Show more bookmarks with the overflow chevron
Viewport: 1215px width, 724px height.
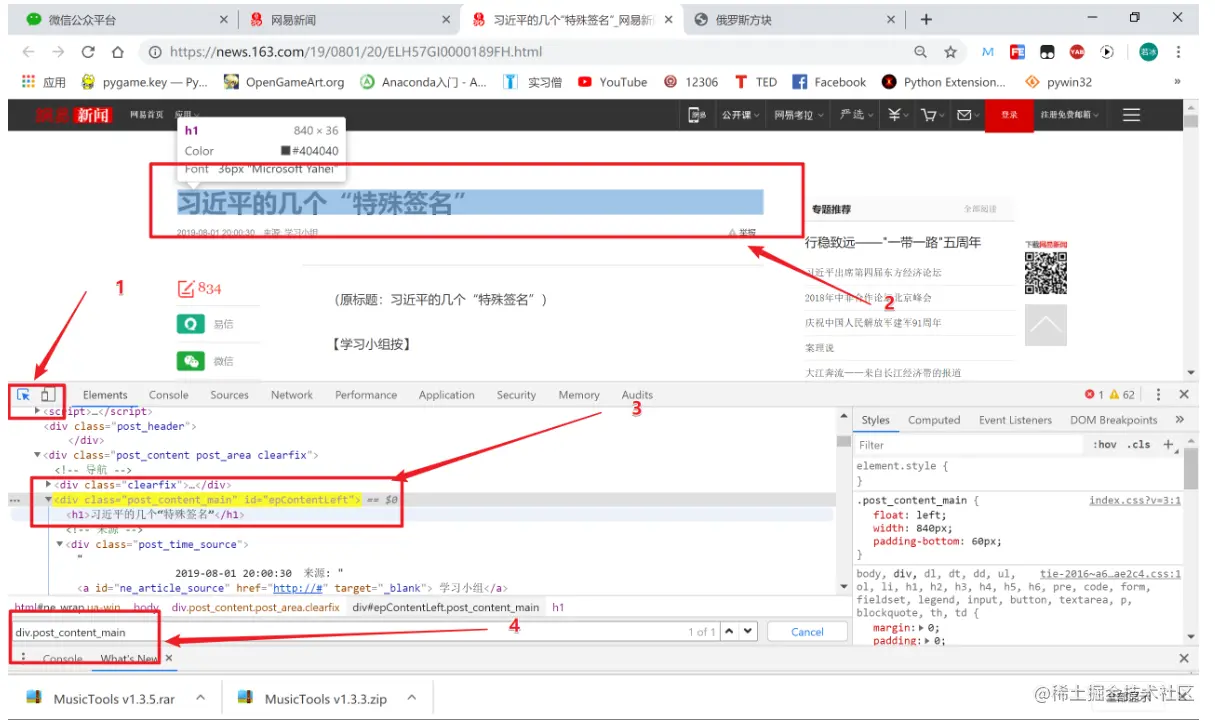click(x=1177, y=82)
